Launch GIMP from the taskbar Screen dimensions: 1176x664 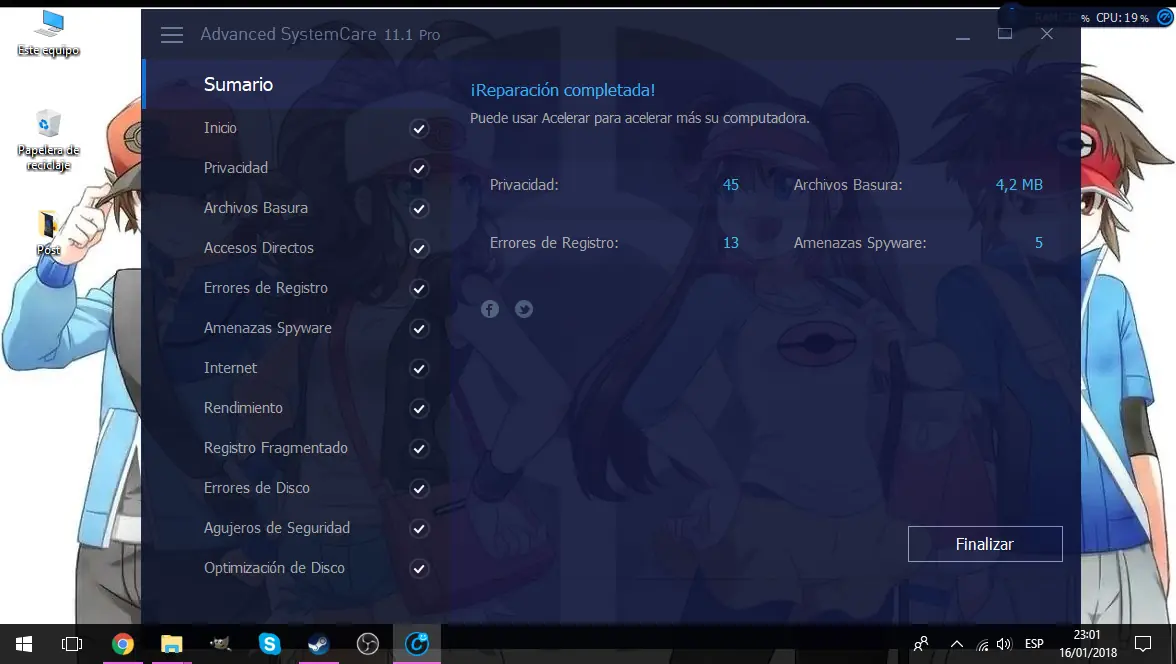[220, 643]
